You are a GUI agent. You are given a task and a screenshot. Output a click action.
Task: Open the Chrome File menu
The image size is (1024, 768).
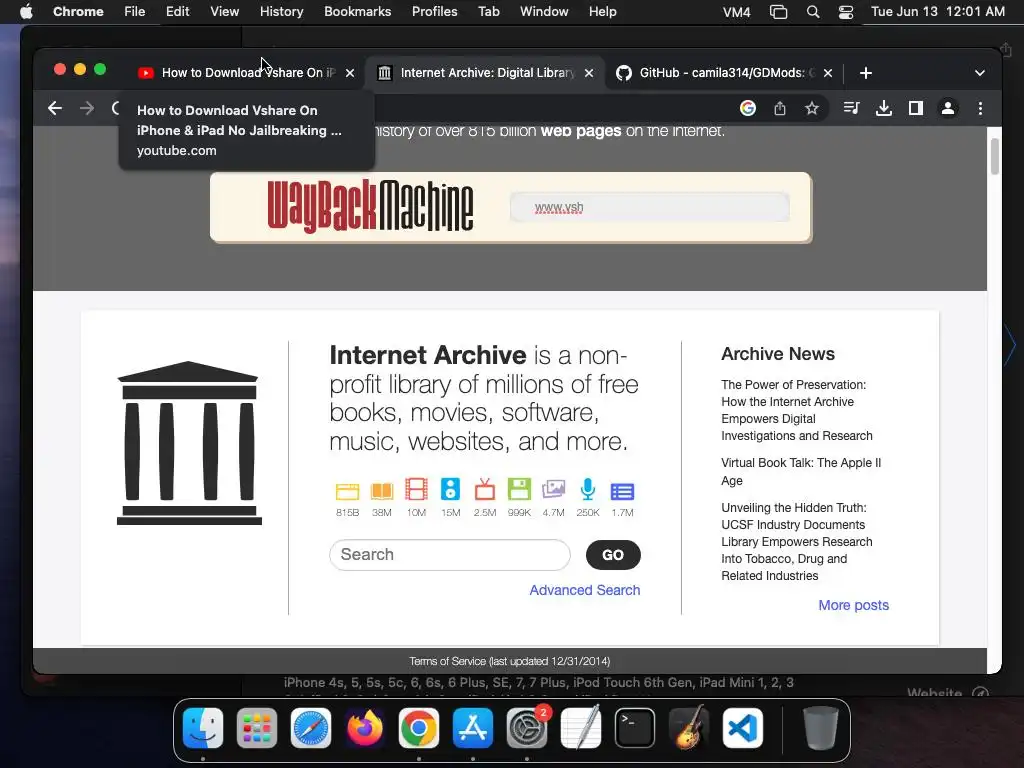pos(135,11)
